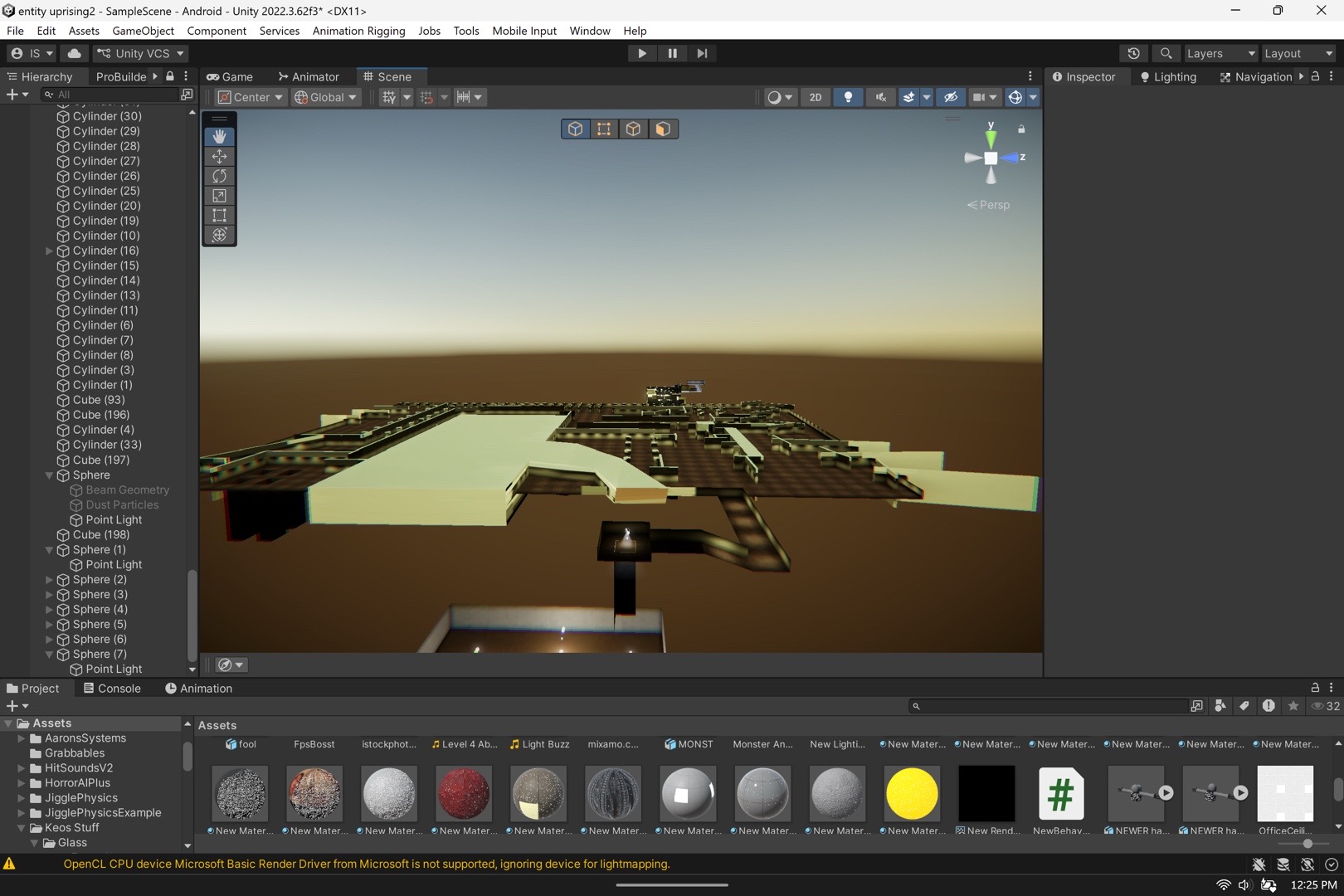Search by type icon in Project panel
Viewport: 1344px width, 896px height.
[x=1220, y=706]
